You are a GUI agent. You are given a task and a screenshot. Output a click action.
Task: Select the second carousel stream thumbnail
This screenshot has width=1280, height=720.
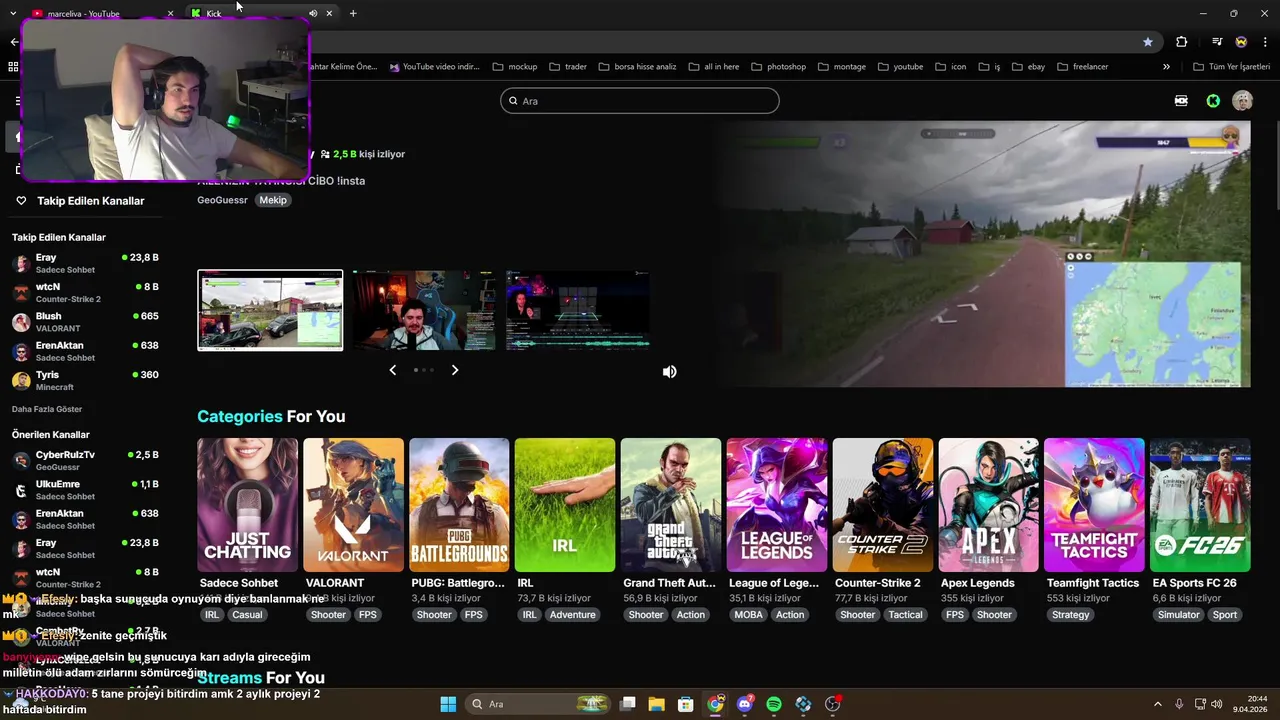pos(424,310)
